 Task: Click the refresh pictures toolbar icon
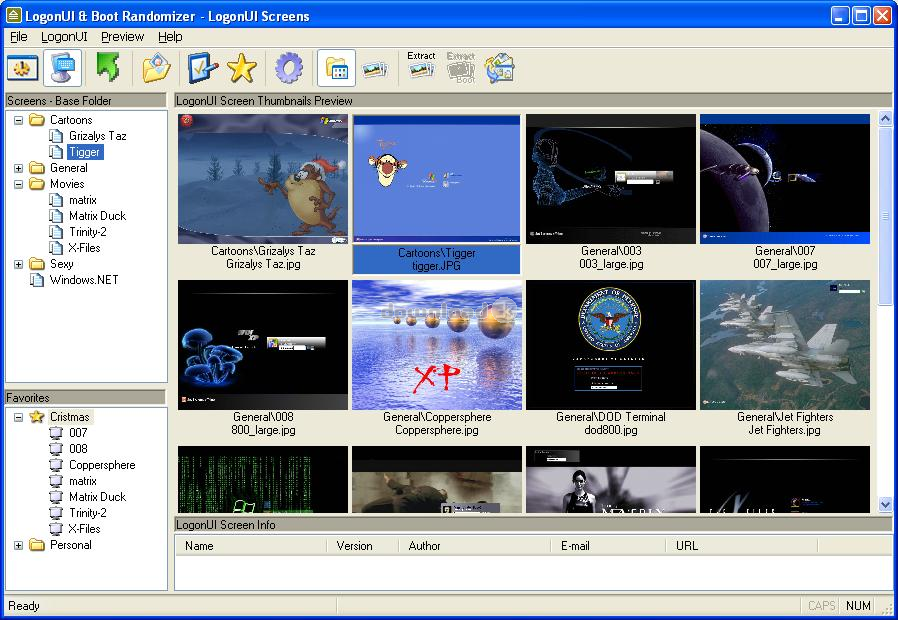pyautogui.click(x=499, y=68)
